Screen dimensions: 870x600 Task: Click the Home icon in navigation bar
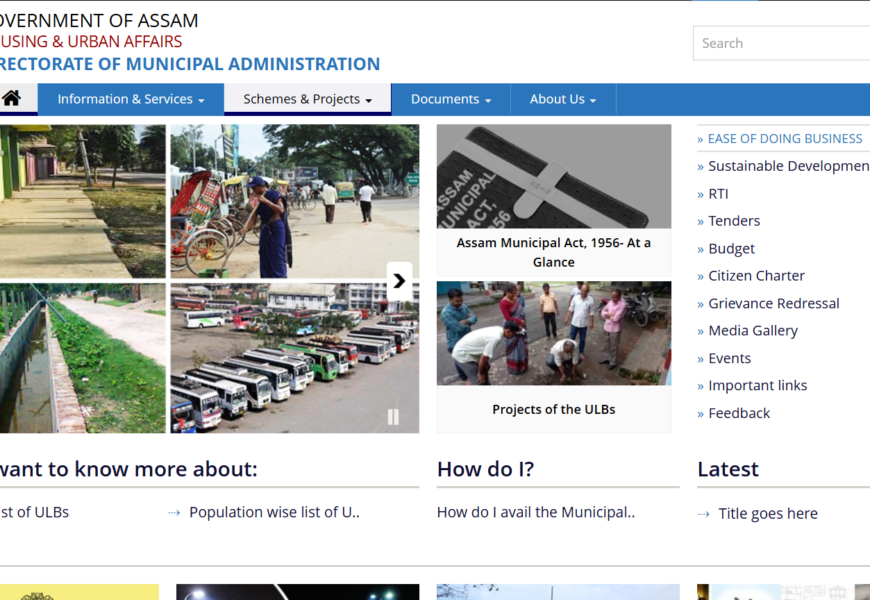[x=12, y=99]
